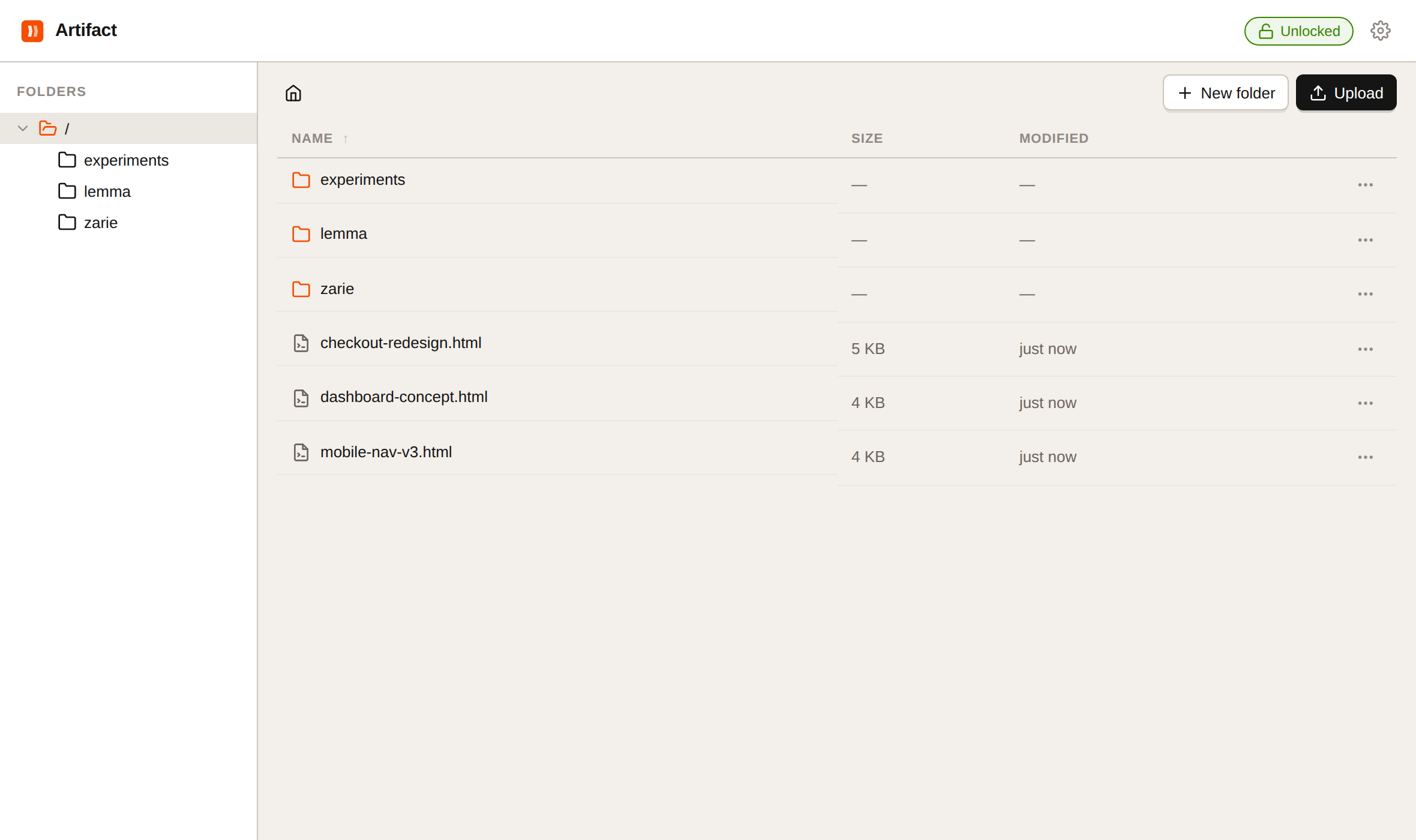Click the dashboard-concept.html file icon
Screen dimensions: 1416x840
(301, 398)
